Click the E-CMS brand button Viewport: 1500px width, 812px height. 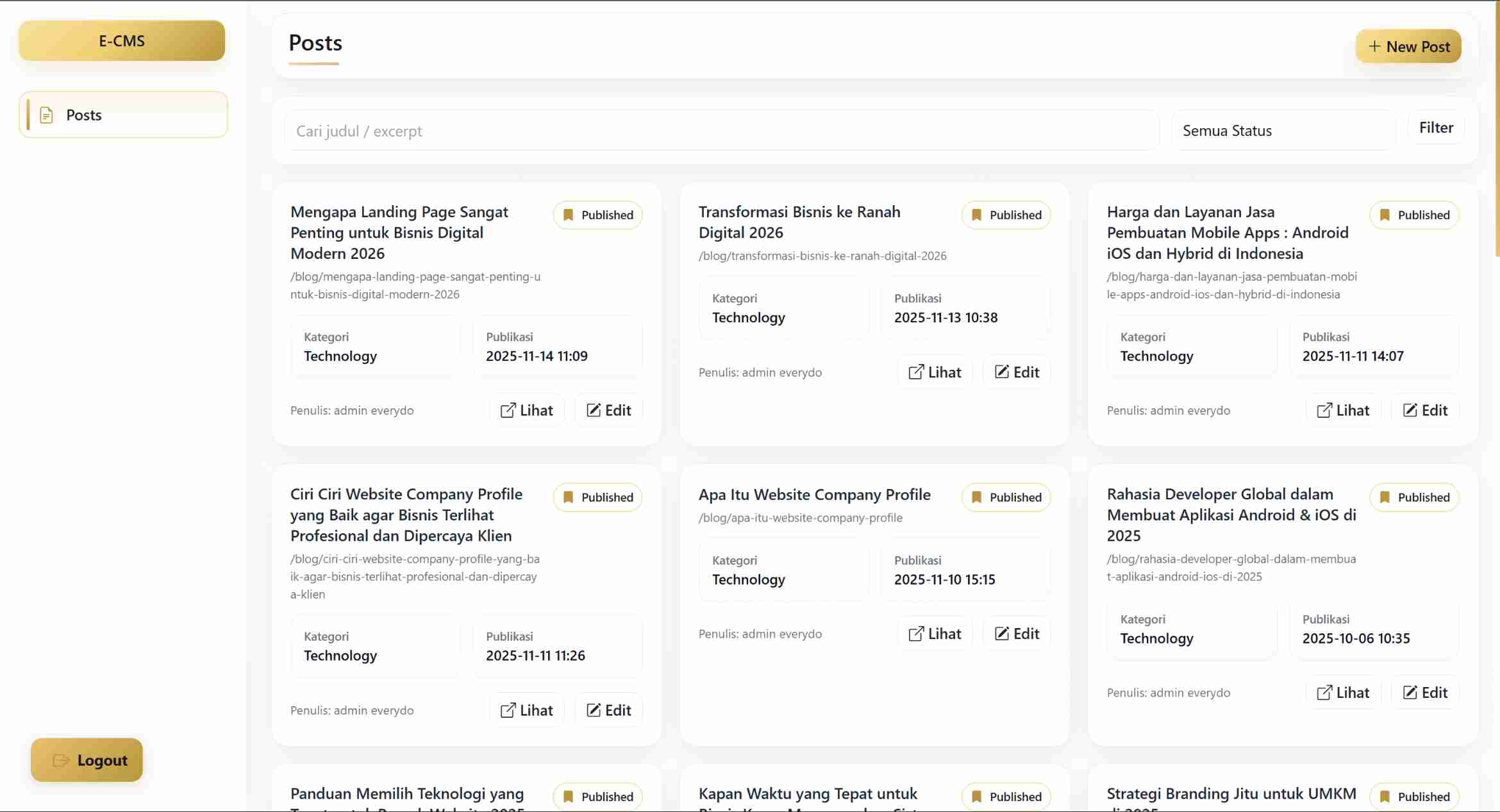tap(122, 40)
